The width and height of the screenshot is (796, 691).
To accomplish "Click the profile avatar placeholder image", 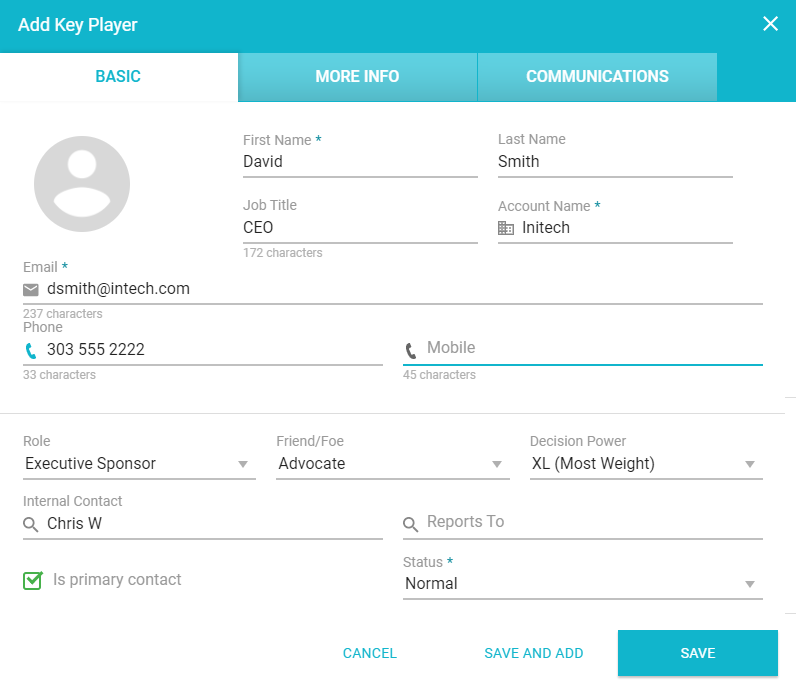I will tap(82, 184).
